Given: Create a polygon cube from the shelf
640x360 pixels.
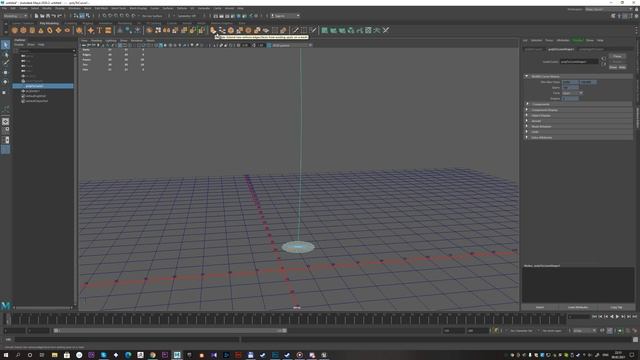Looking at the screenshot, I should click(23, 30).
